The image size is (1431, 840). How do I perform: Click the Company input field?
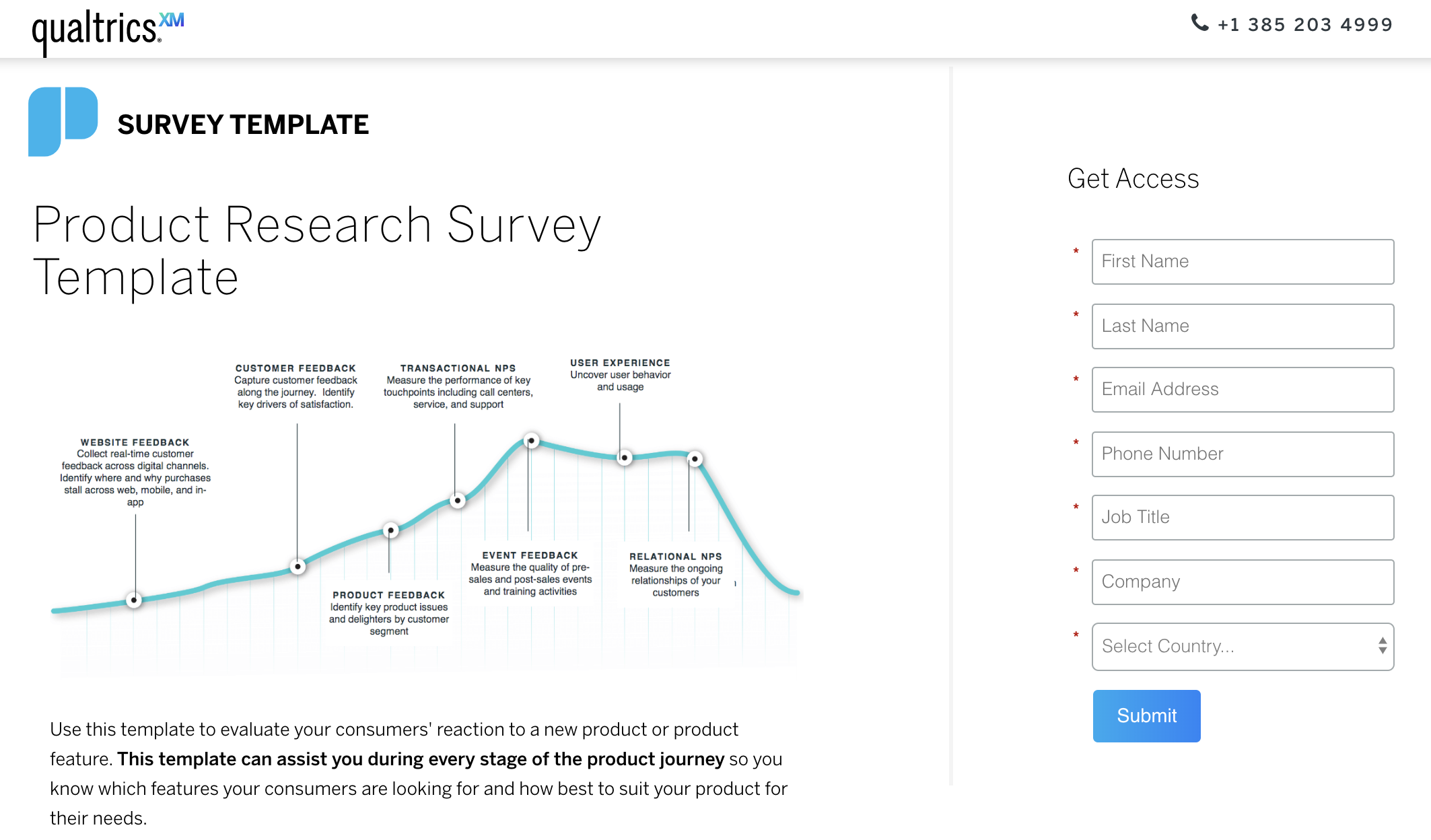(1243, 582)
